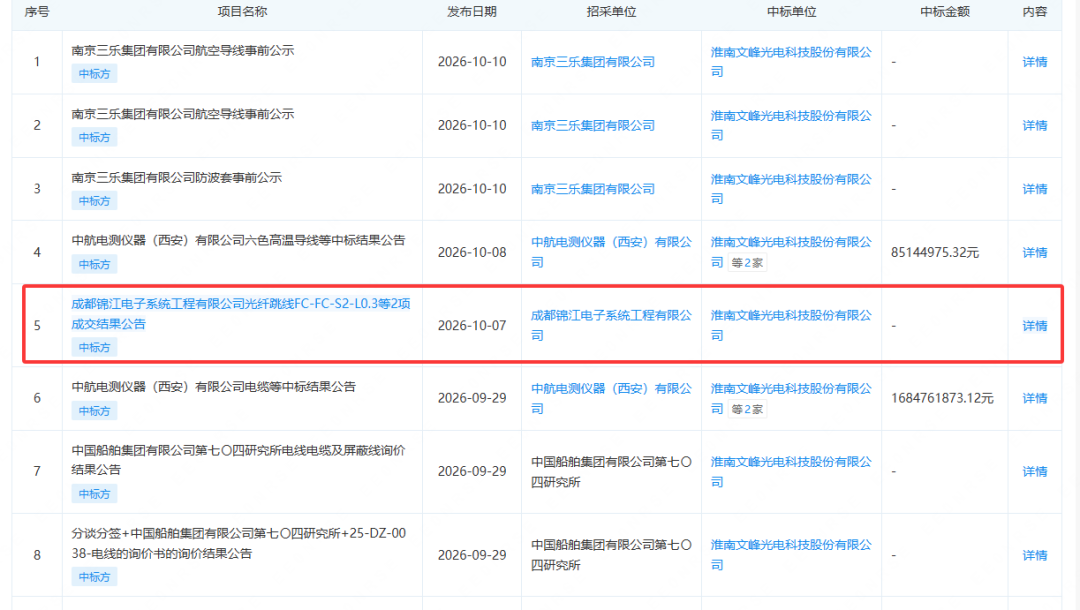Open 淮南文峰光电科技 winner link in row 1
This screenshot has height=610, width=1080.
coord(791,62)
